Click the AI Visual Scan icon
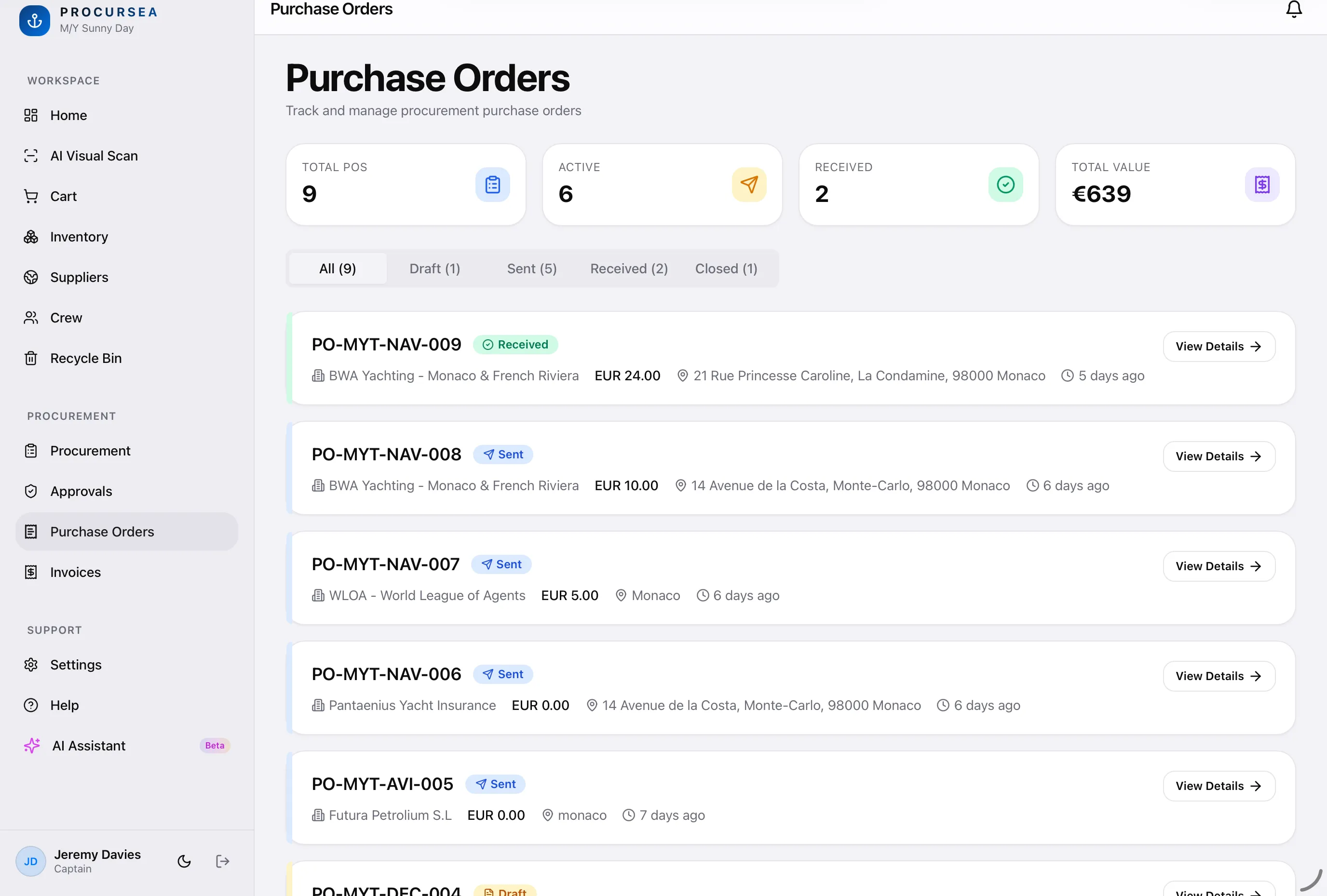This screenshot has width=1327, height=896. (x=31, y=156)
